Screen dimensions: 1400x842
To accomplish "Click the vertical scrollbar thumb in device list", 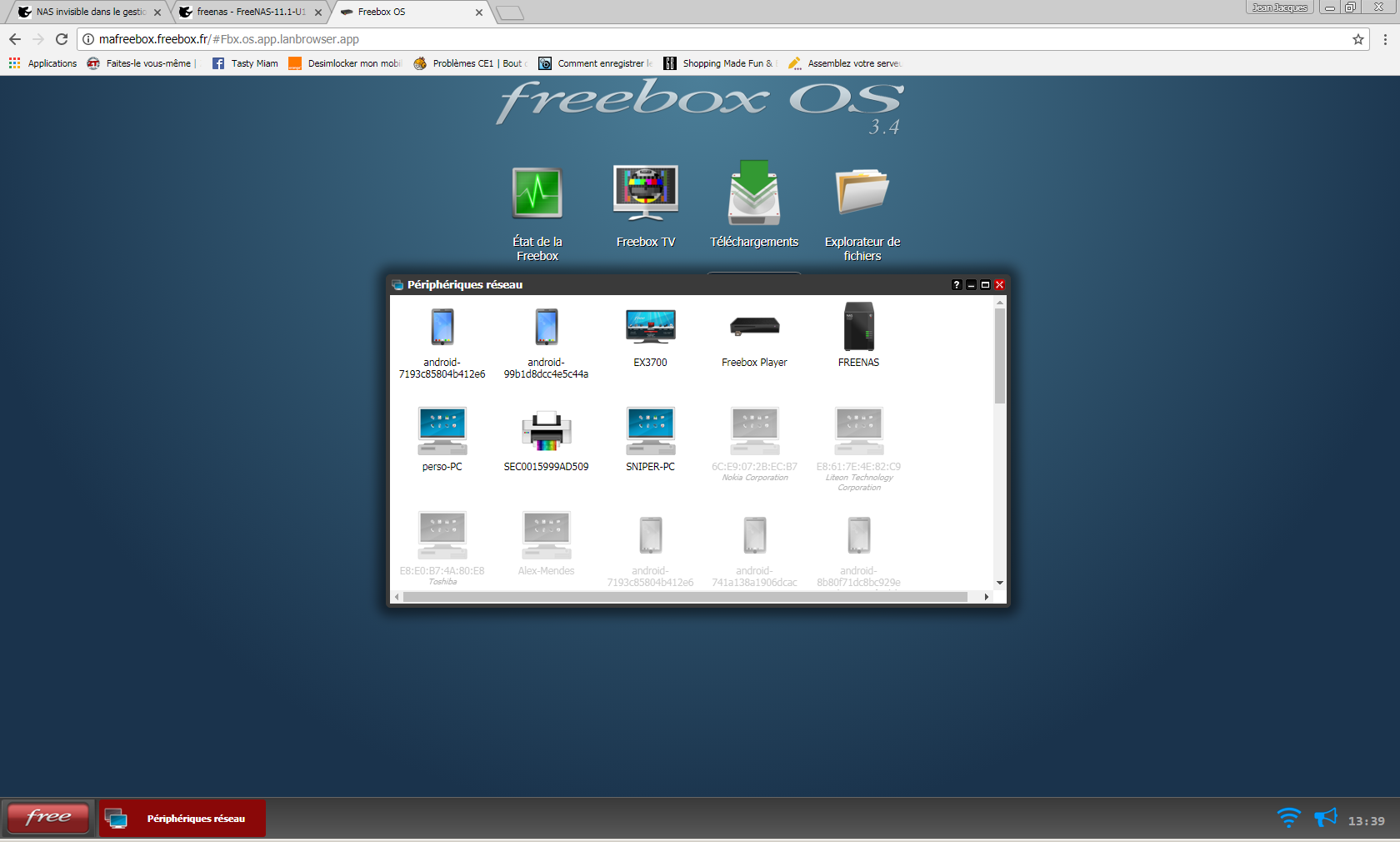I will point(999,356).
